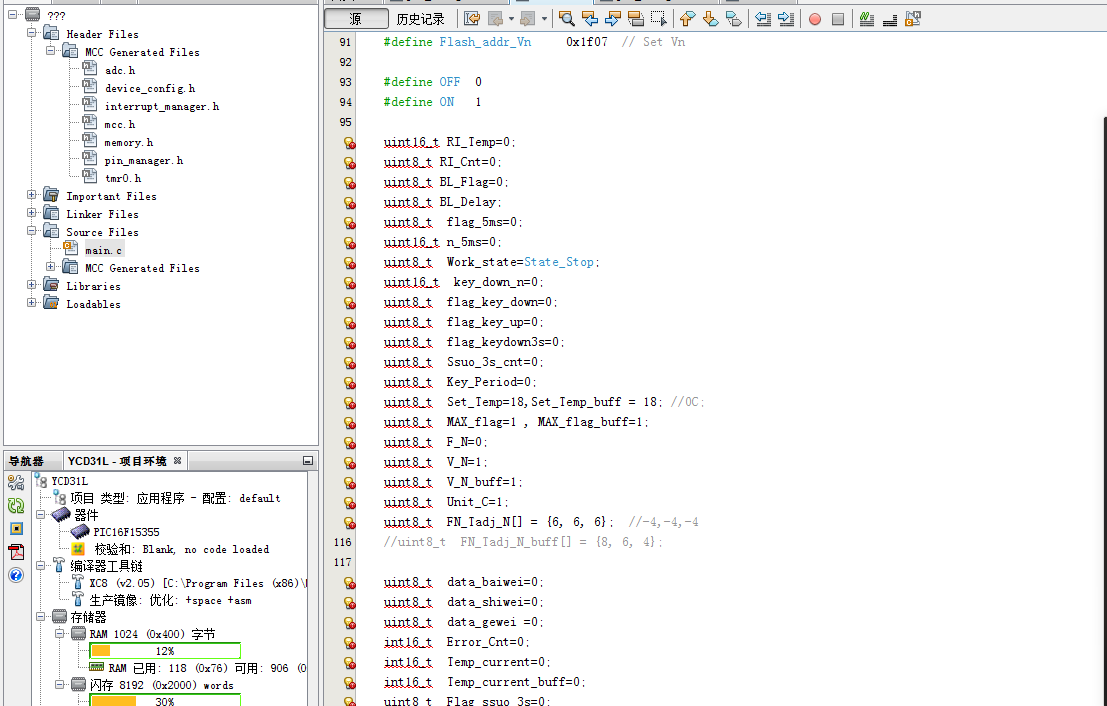
Task: Click the shift line left icon
Action: [x=763, y=19]
